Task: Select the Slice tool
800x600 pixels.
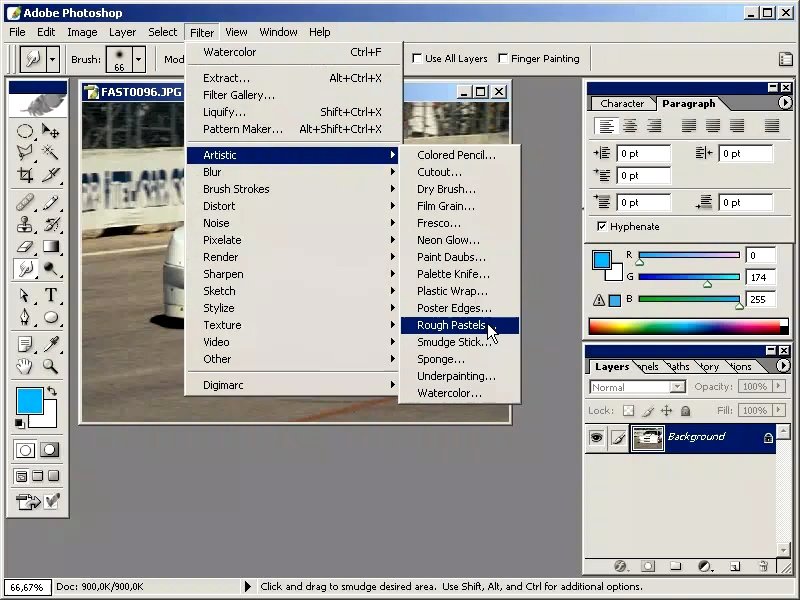Action: coord(51,174)
